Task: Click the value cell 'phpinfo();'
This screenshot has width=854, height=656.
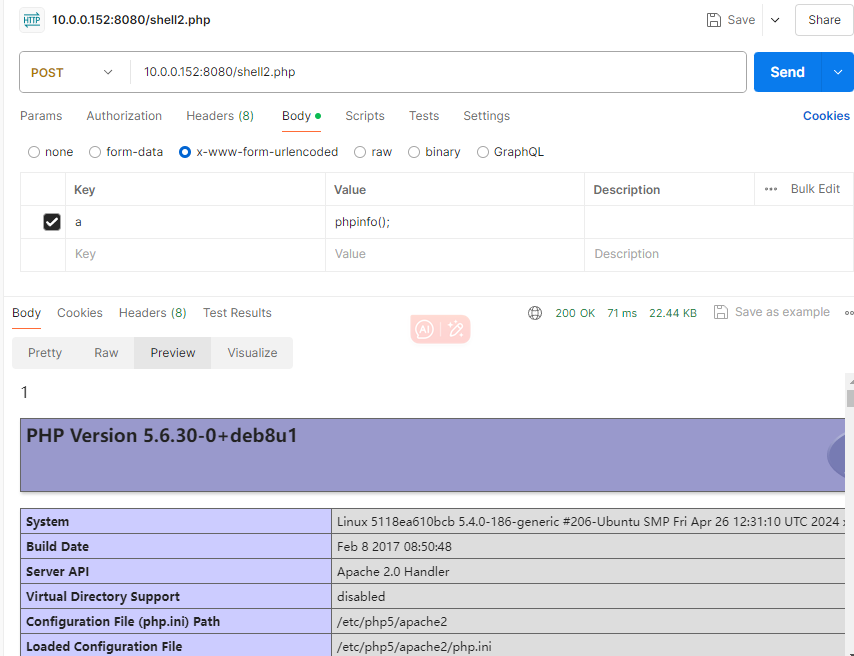Action: coord(454,222)
